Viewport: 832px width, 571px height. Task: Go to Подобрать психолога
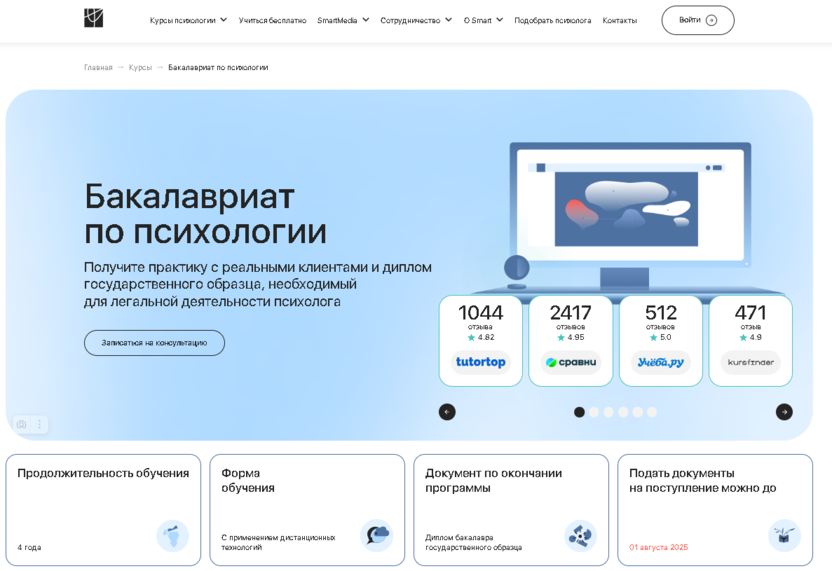click(x=552, y=20)
